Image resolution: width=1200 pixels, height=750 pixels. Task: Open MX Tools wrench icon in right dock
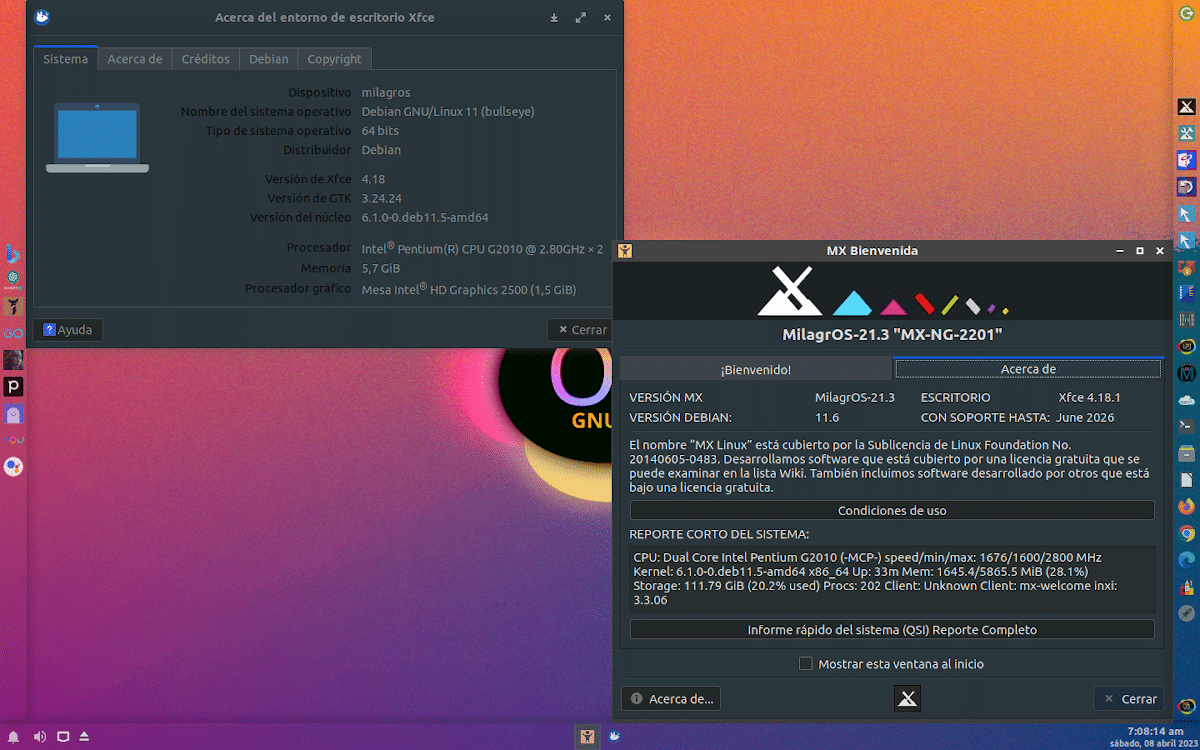1187,133
